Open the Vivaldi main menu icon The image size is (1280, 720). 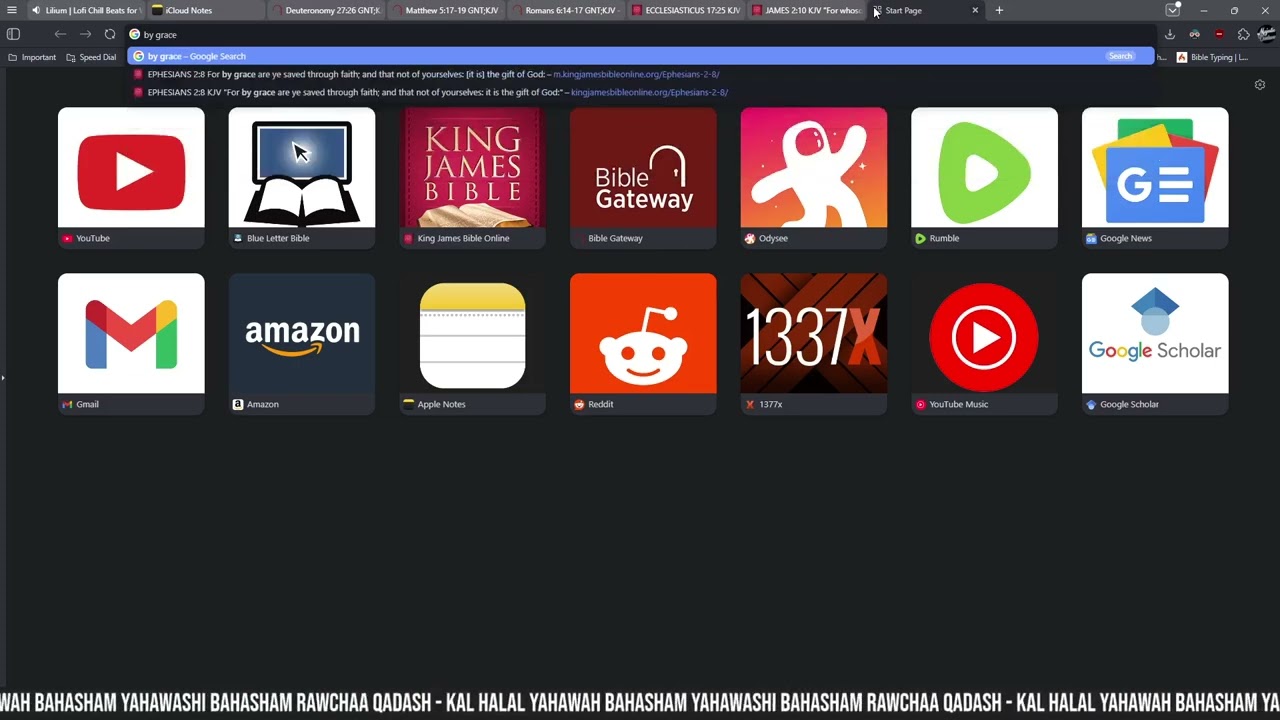(x=12, y=10)
